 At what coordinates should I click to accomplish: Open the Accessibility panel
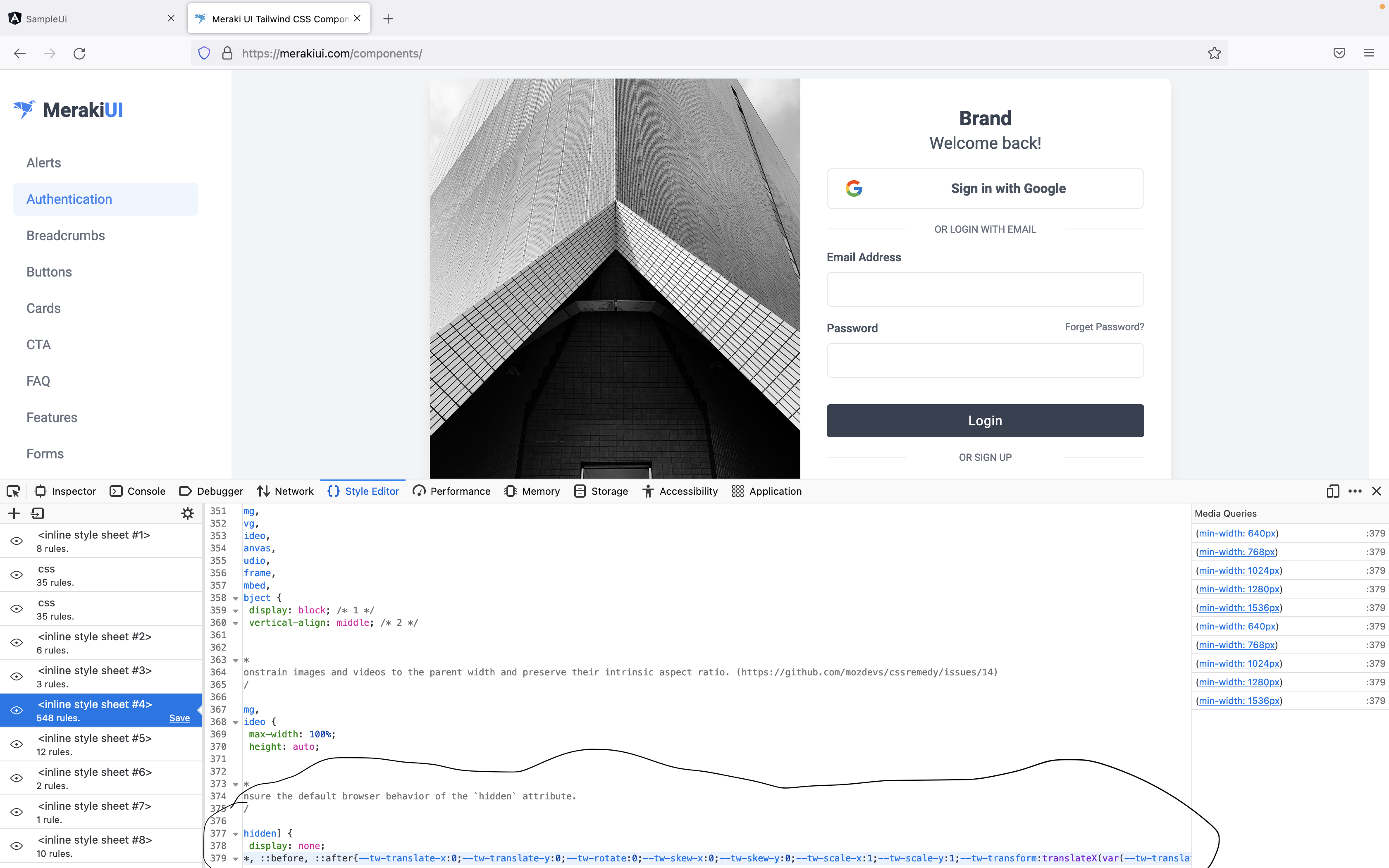pyautogui.click(x=680, y=491)
